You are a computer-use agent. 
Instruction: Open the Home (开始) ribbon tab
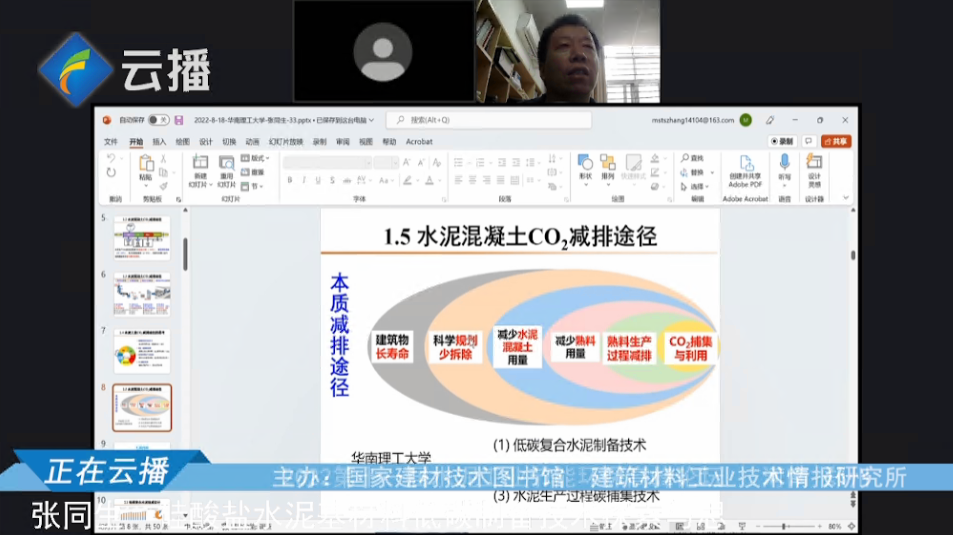tap(136, 142)
